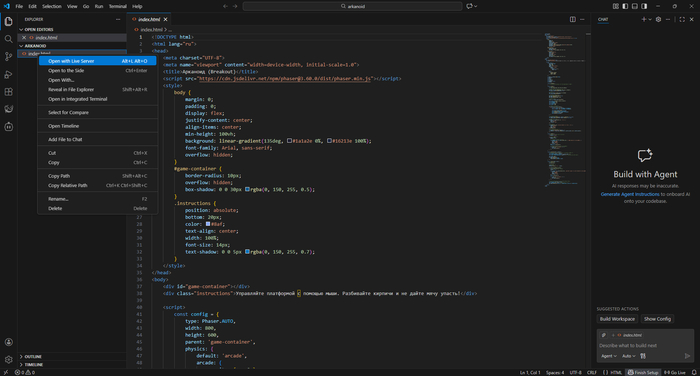The image size is (700, 376).
Task: Click the Chat panel tab
Action: point(603,19)
